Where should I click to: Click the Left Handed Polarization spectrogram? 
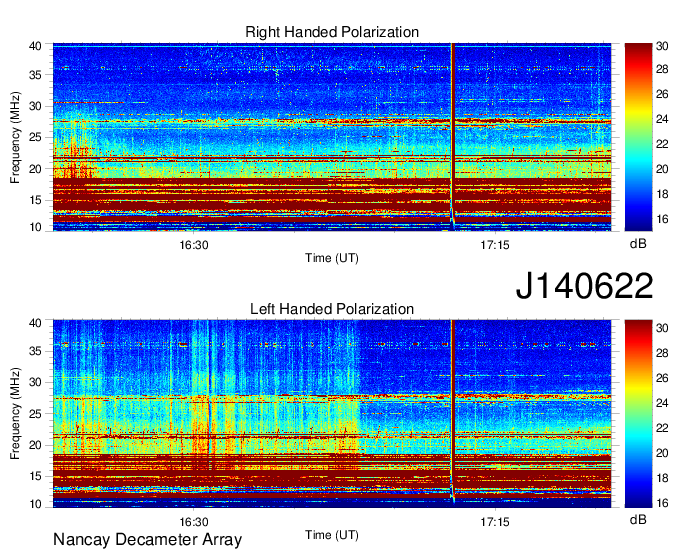[332, 414]
